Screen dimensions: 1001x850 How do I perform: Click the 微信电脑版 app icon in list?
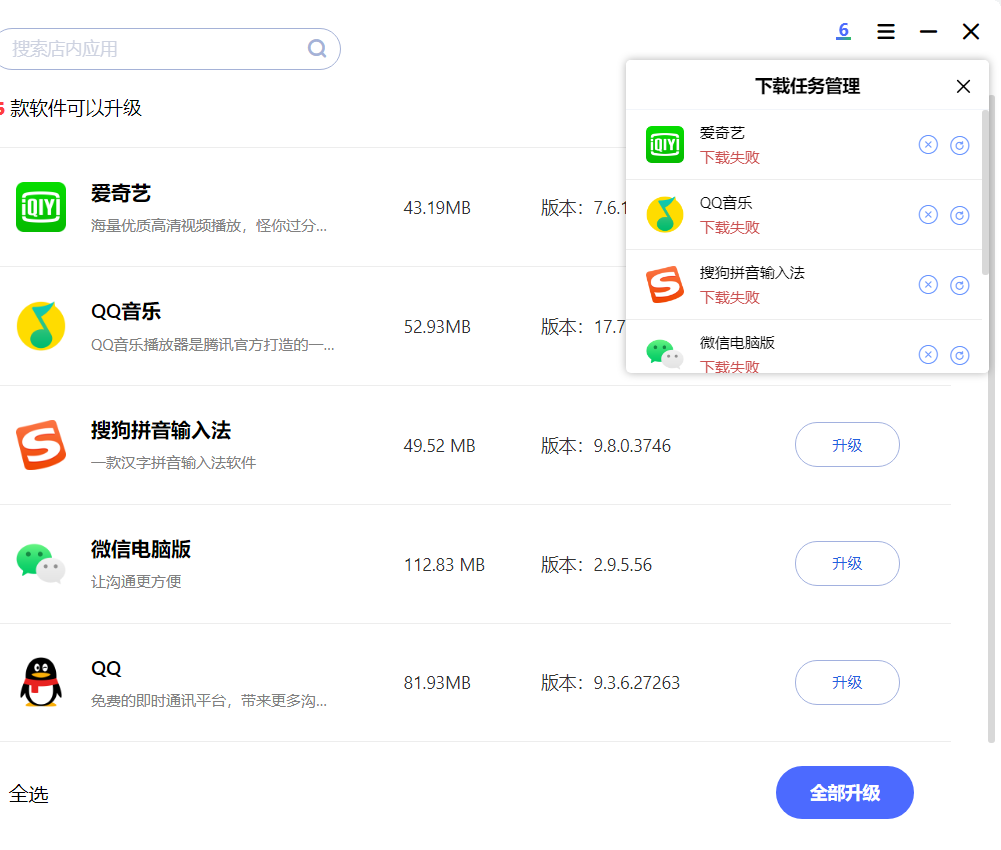(x=41, y=563)
